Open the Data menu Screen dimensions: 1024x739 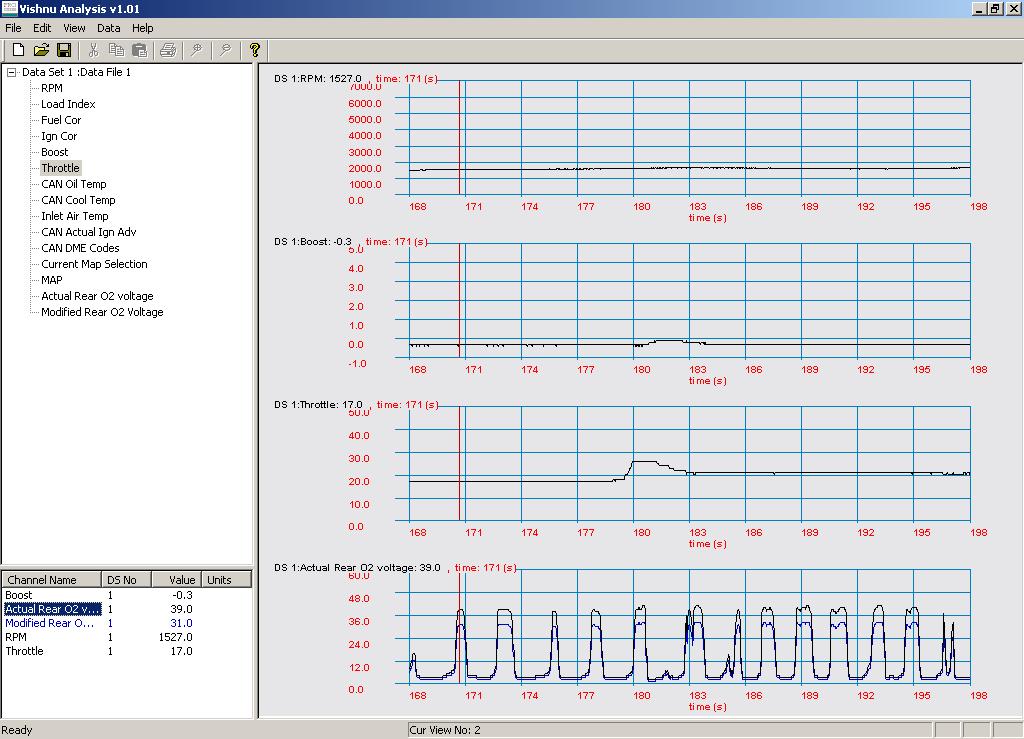108,28
